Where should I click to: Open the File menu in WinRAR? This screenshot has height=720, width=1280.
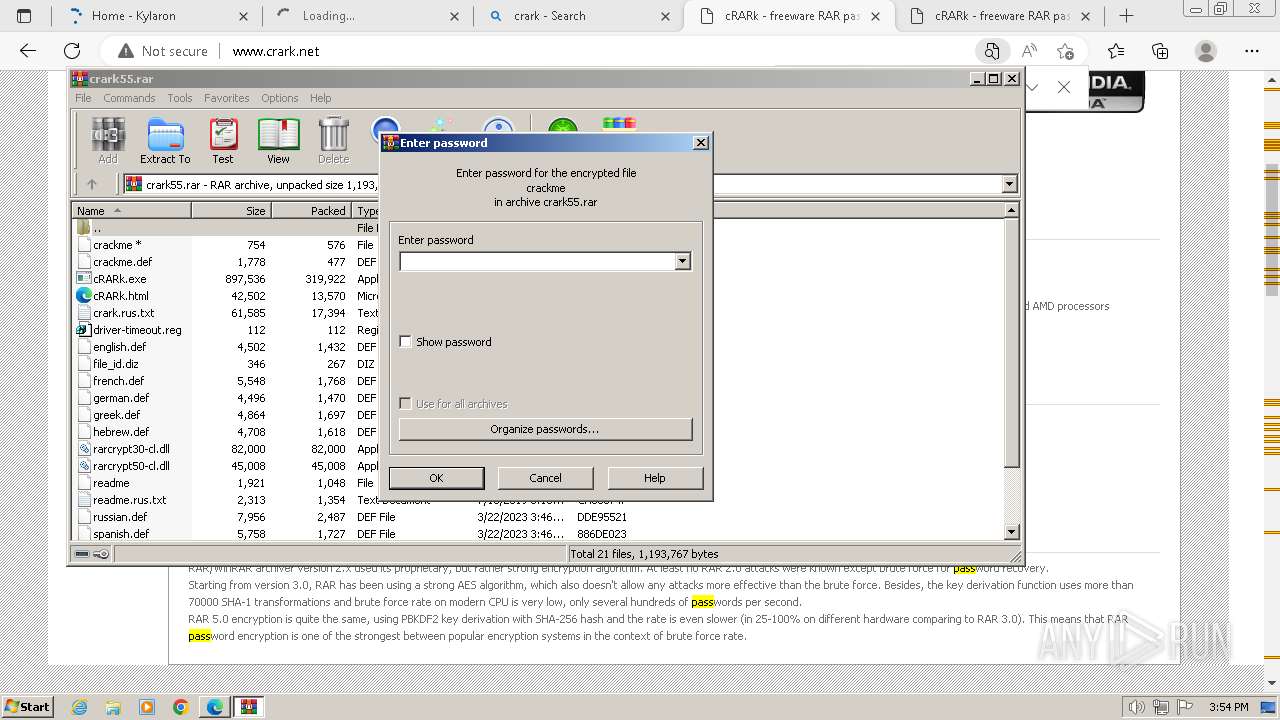pyautogui.click(x=83, y=98)
